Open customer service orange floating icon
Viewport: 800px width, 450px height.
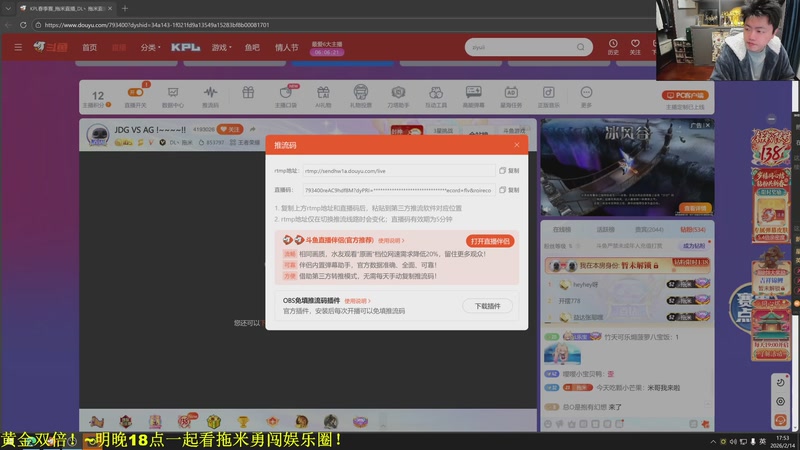(781, 420)
